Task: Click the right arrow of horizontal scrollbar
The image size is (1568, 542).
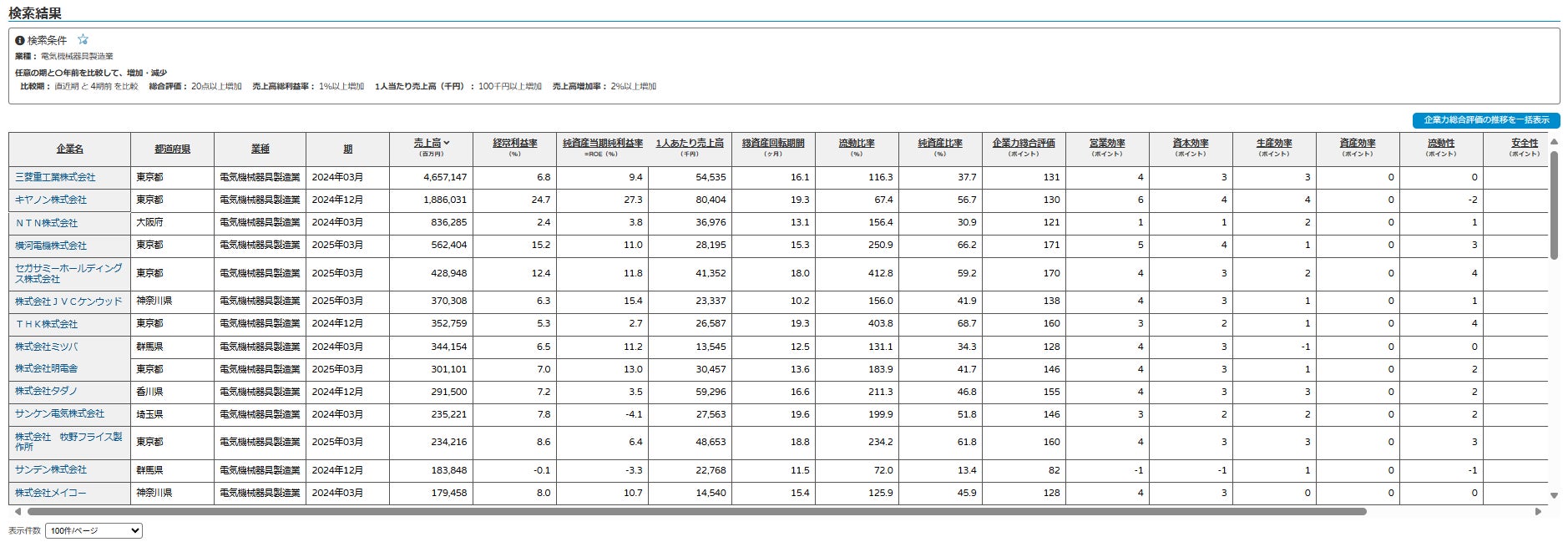Action: coord(1538,512)
